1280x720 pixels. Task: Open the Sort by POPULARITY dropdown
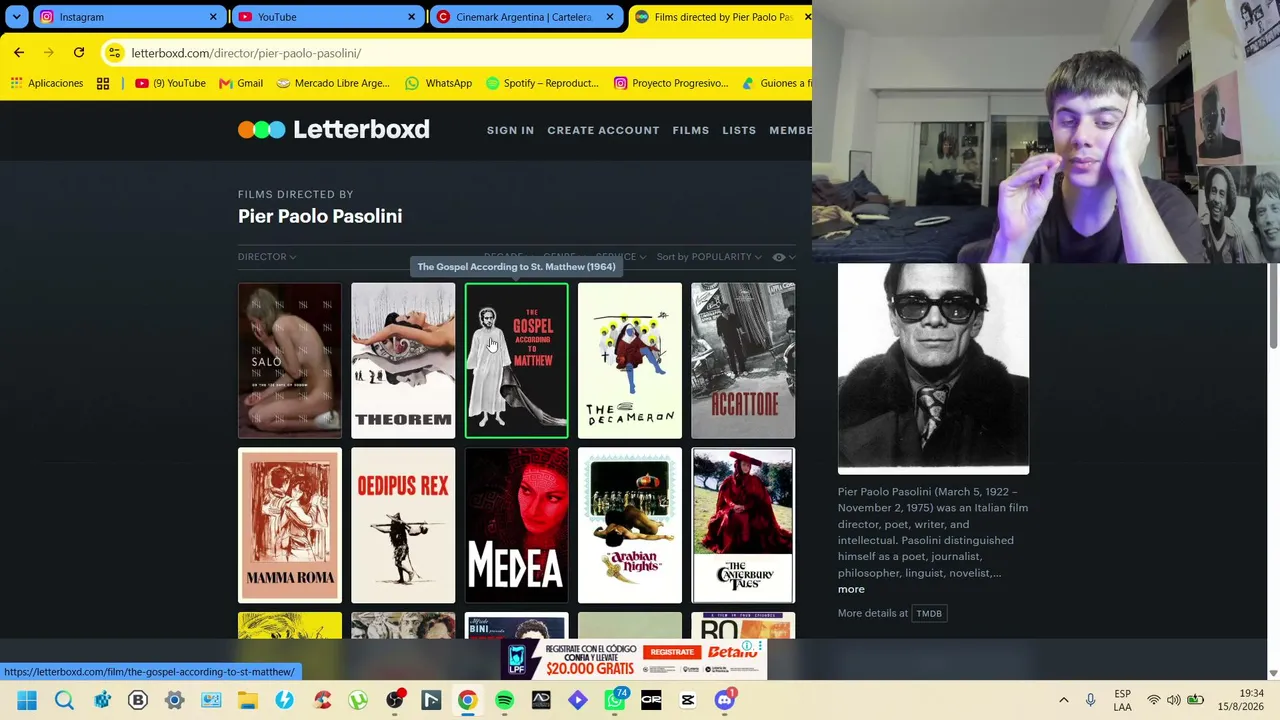point(709,257)
